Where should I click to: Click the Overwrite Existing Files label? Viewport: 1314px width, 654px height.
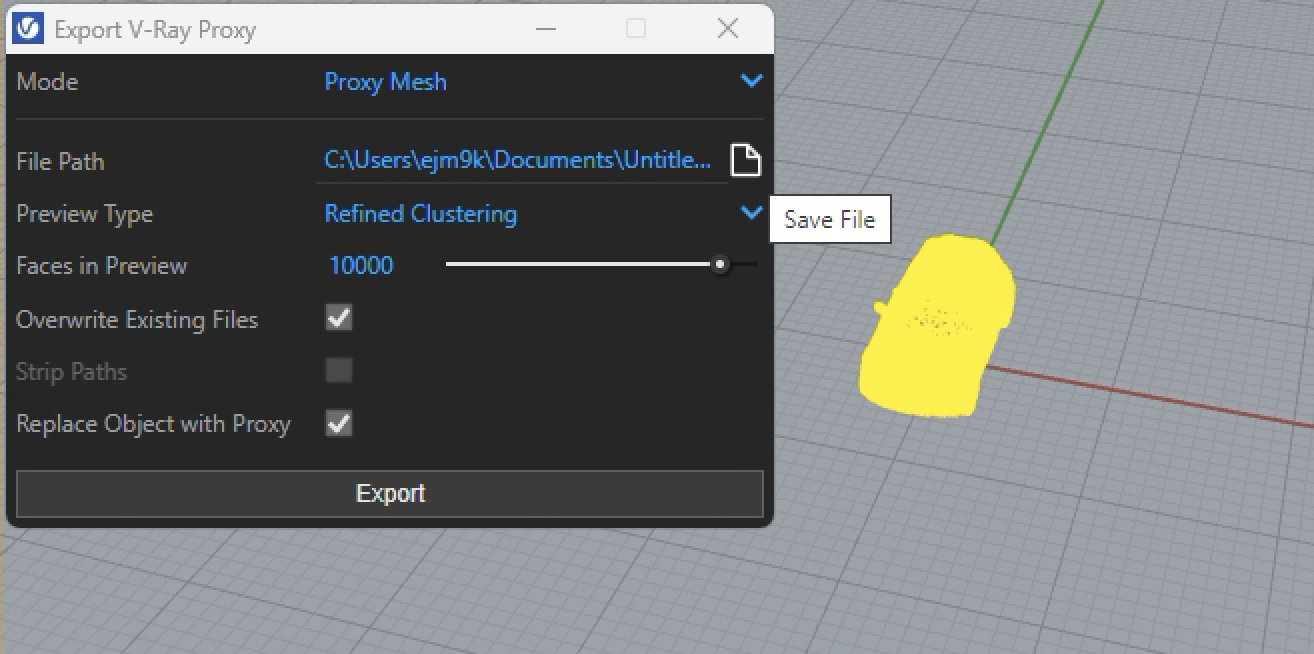[x=137, y=320]
